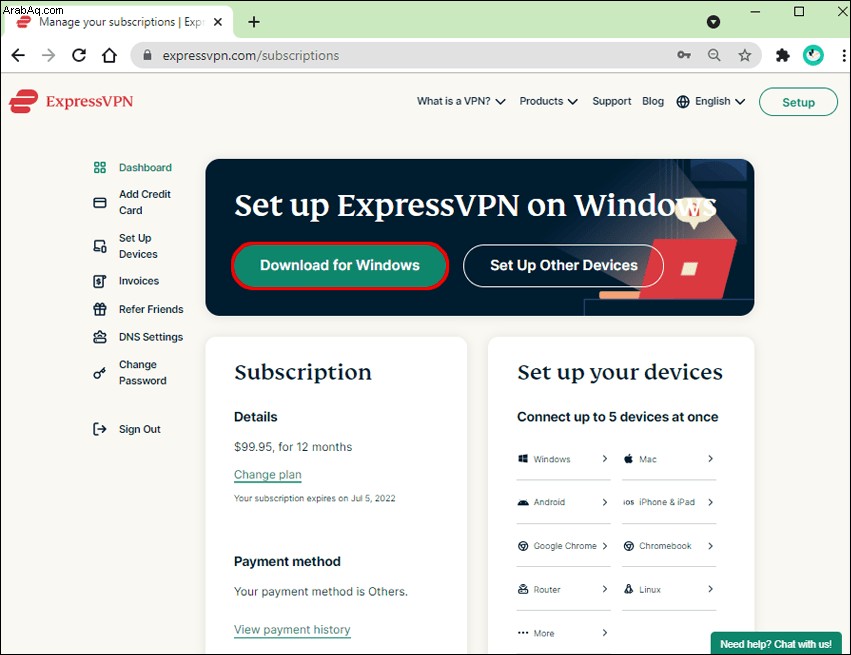This screenshot has height=655, width=851.
Task: Click the tab search dropdown circle
Action: tap(713, 22)
